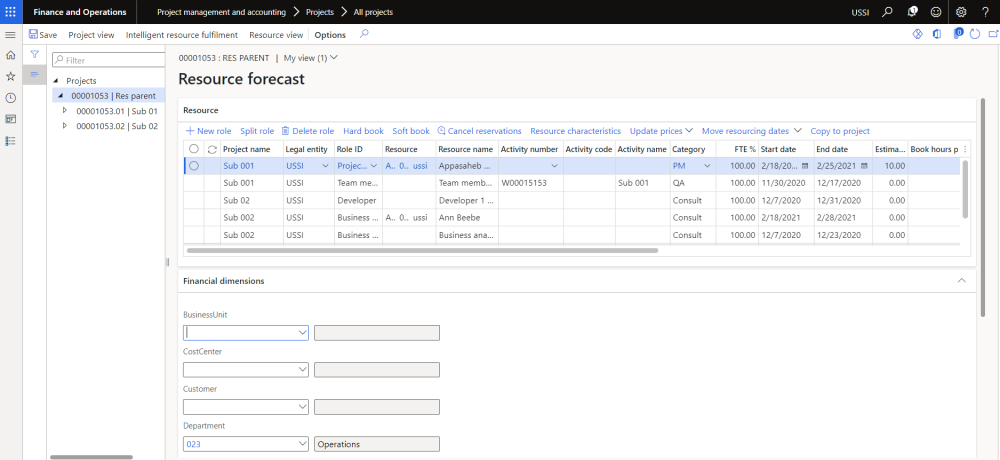Open the Update prices dropdown menu

(661, 131)
